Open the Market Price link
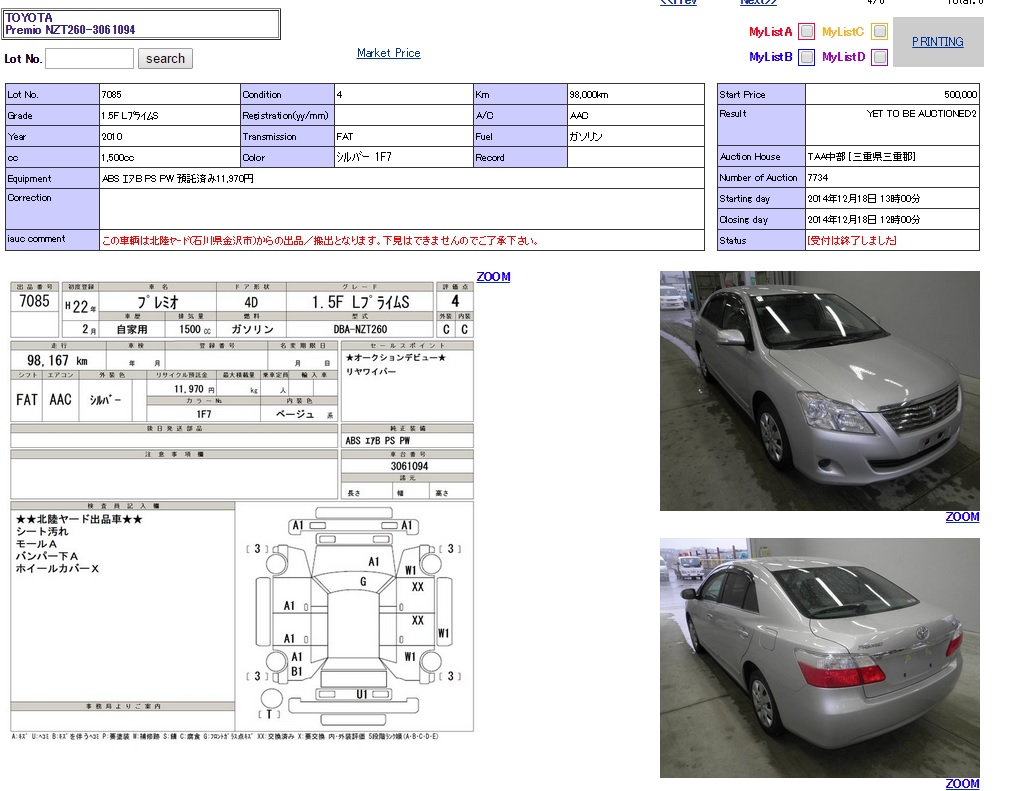The height and width of the screenshot is (791, 1013). 388,53
